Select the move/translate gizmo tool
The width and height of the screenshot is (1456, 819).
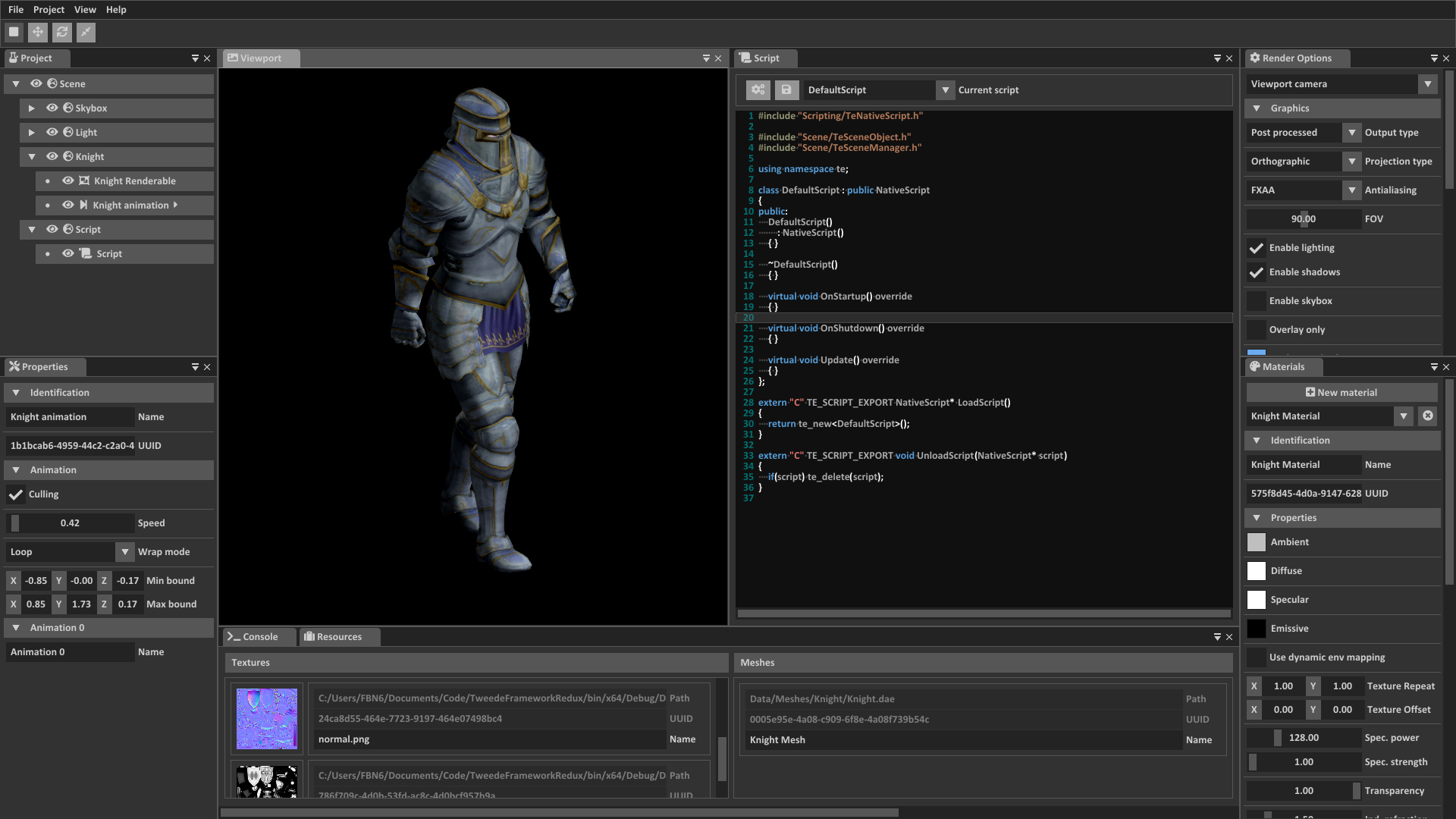pyautogui.click(x=37, y=32)
